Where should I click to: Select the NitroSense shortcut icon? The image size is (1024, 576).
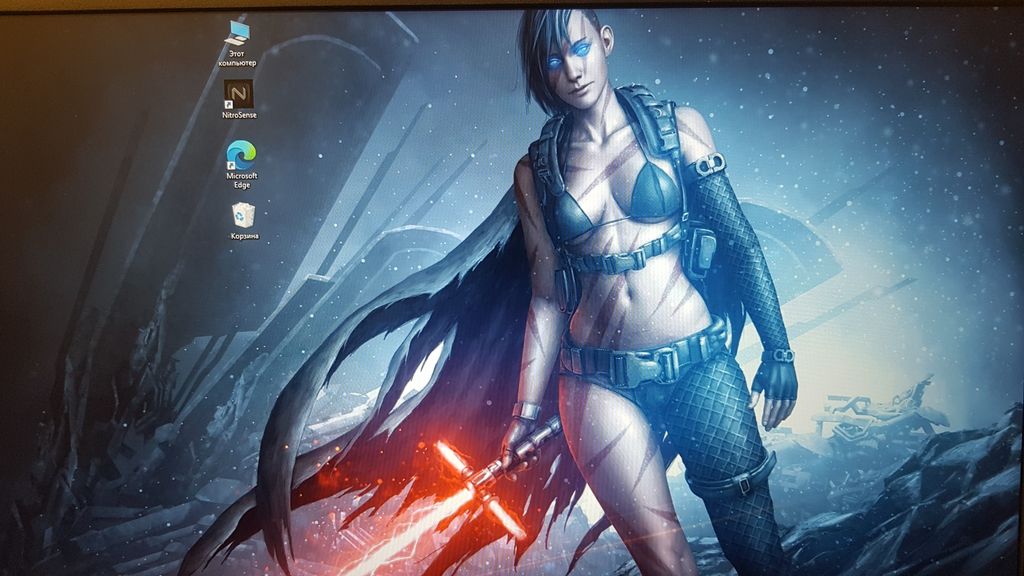pos(238,95)
